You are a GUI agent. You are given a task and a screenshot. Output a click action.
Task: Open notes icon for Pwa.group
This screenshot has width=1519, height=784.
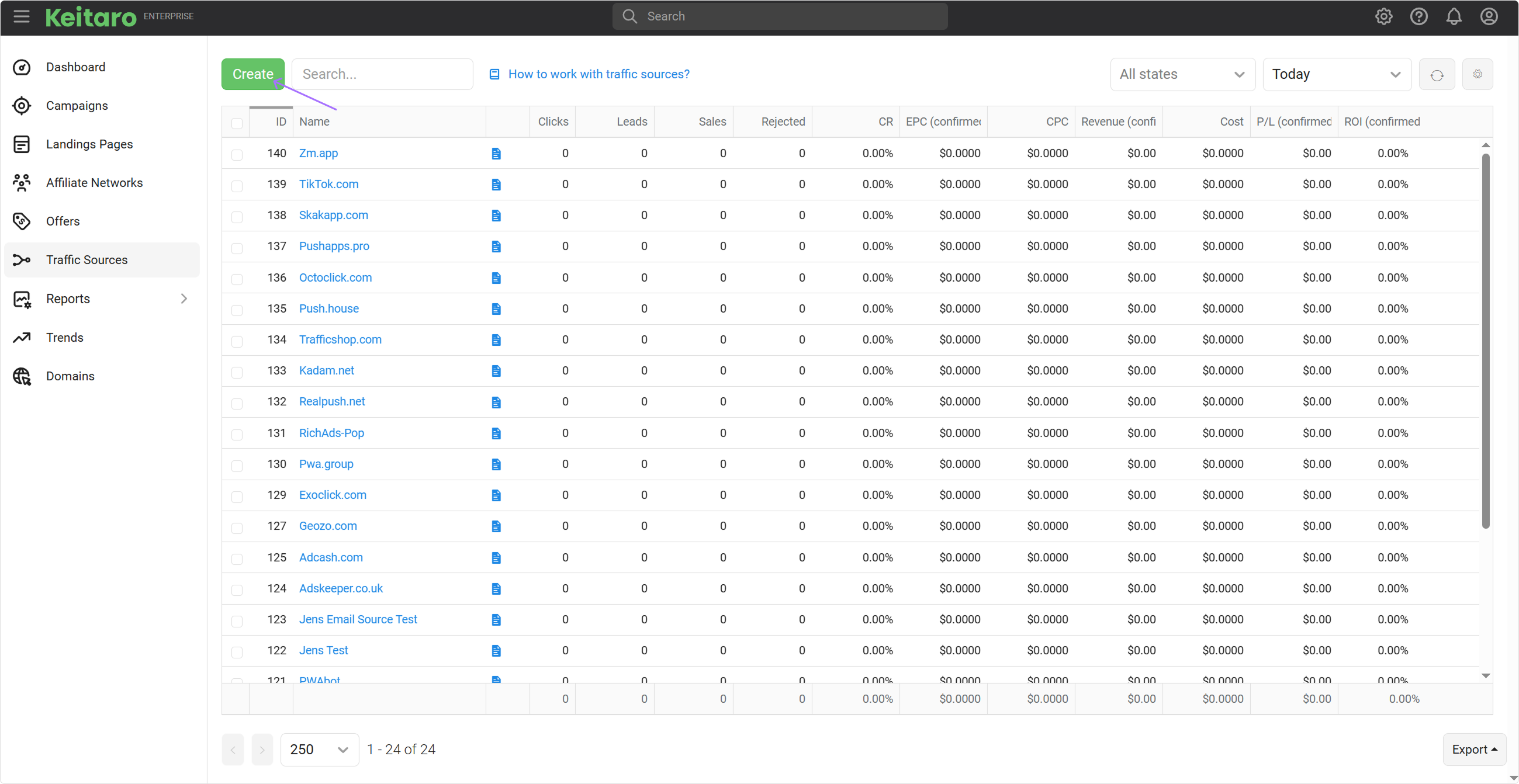point(496,464)
